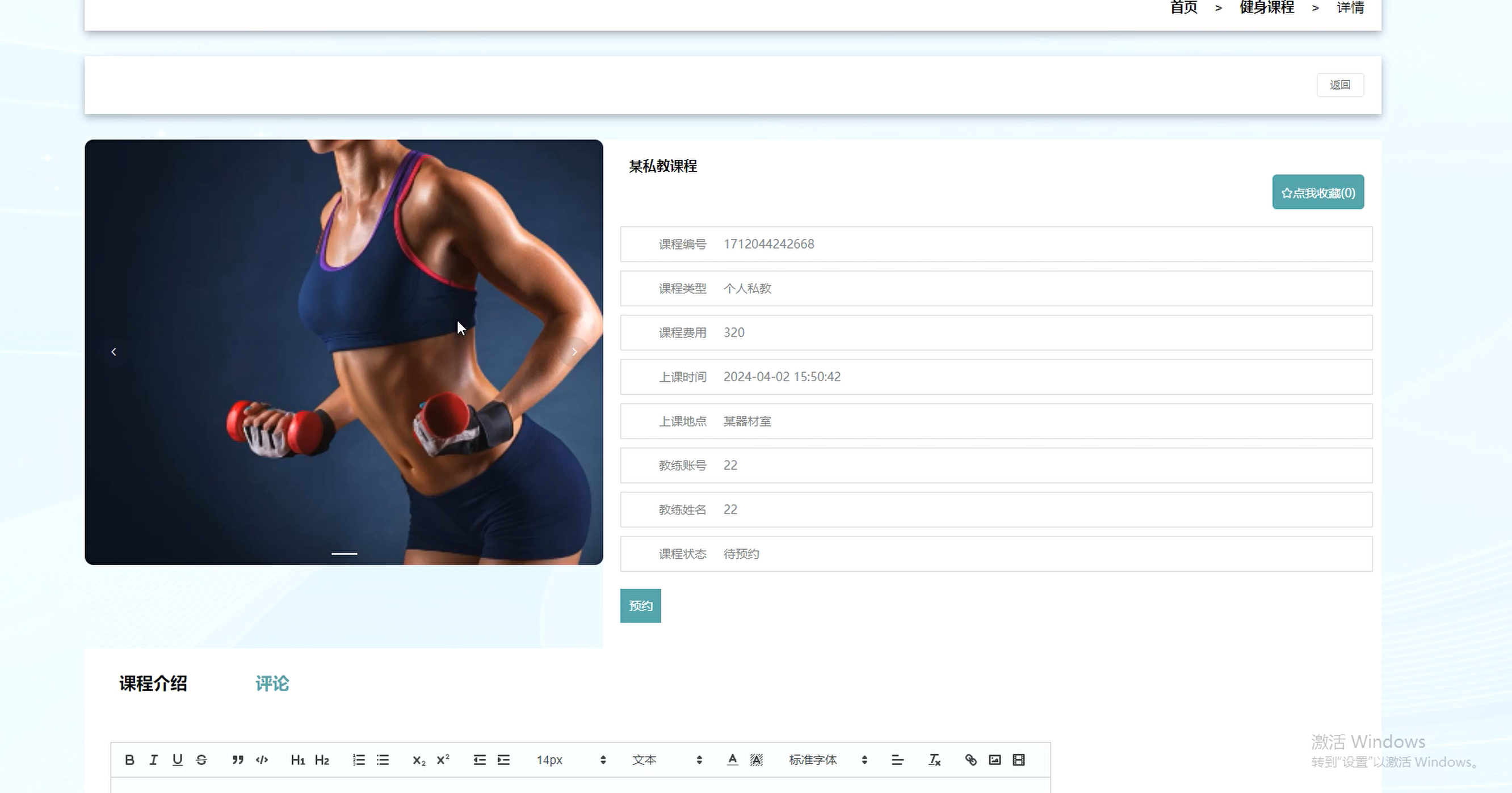Click the 预约 booking button
The width and height of the screenshot is (1512, 793).
coord(640,606)
